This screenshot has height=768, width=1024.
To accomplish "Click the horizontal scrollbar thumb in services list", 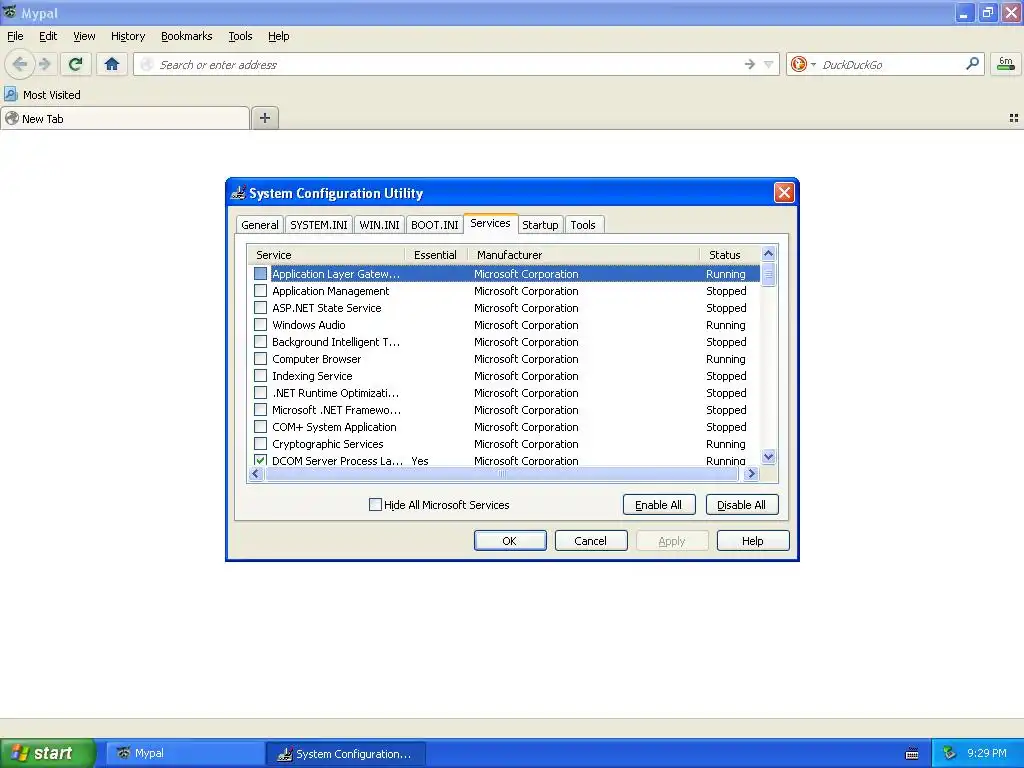I will tap(502, 473).
